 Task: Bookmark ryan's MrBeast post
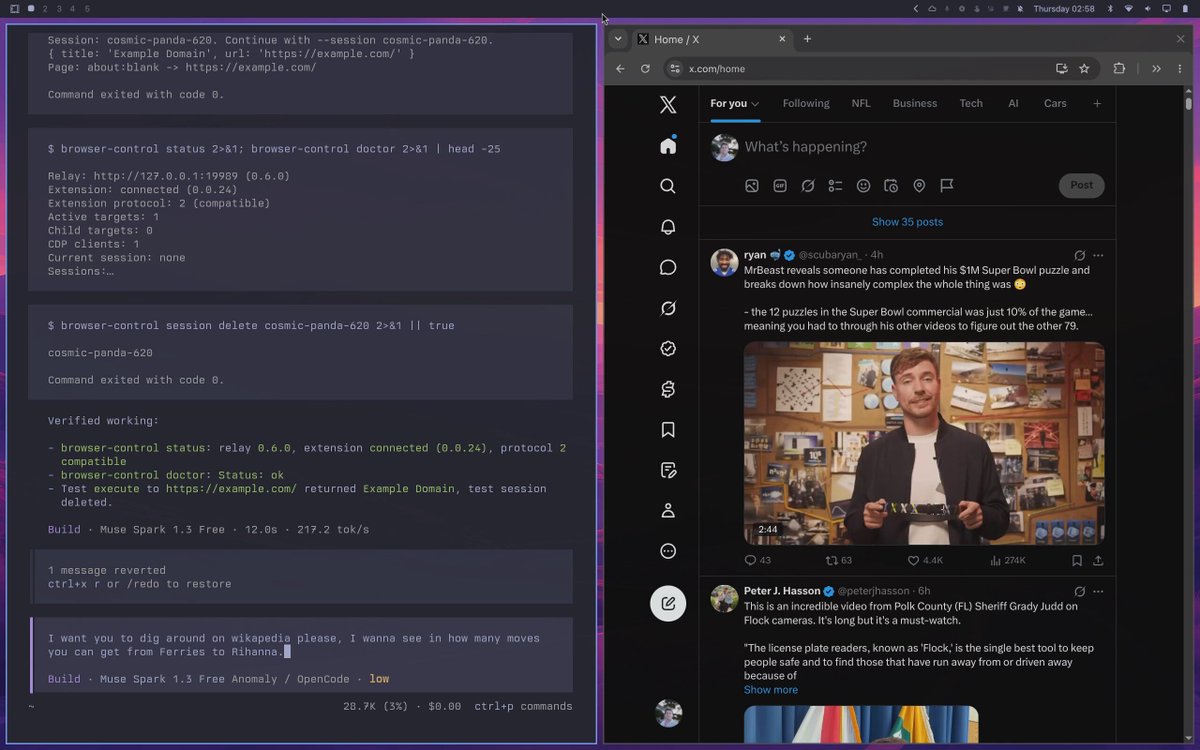(x=1077, y=561)
